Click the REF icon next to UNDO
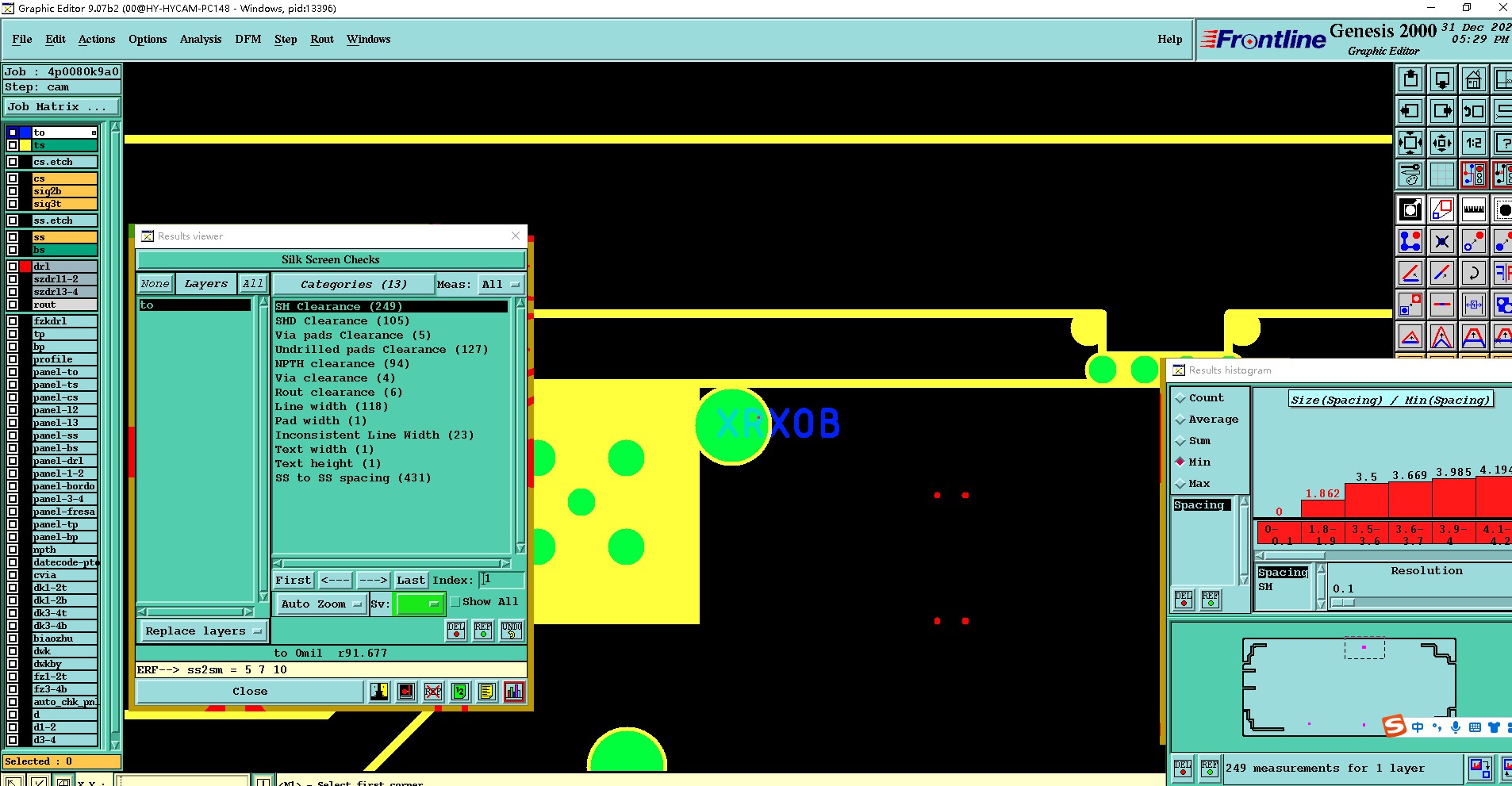Image resolution: width=1512 pixels, height=786 pixels. pos(483,631)
